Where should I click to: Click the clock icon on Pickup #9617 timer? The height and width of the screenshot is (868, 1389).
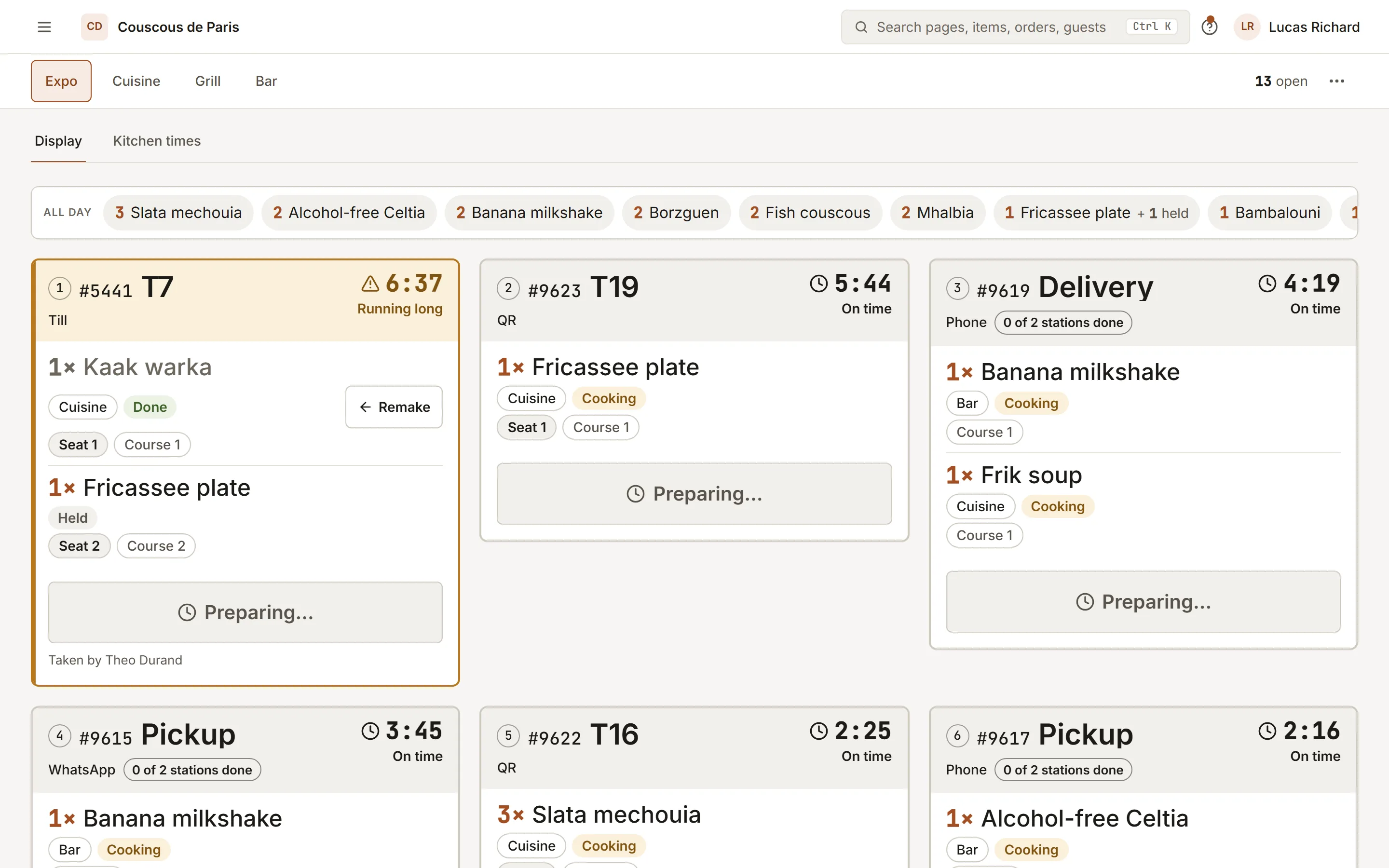pyautogui.click(x=1267, y=731)
